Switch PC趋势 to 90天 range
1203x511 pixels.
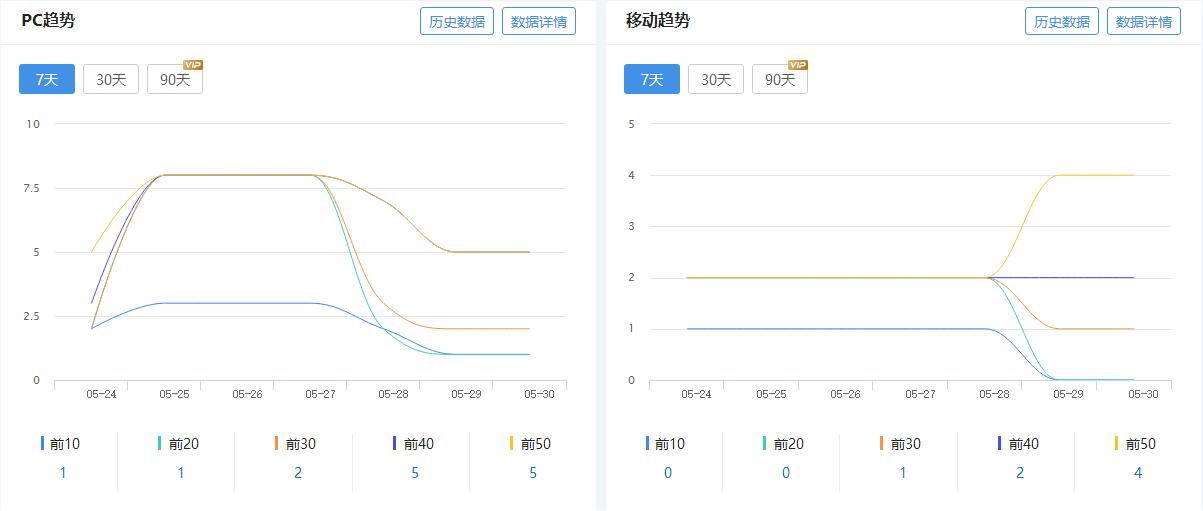pos(175,80)
